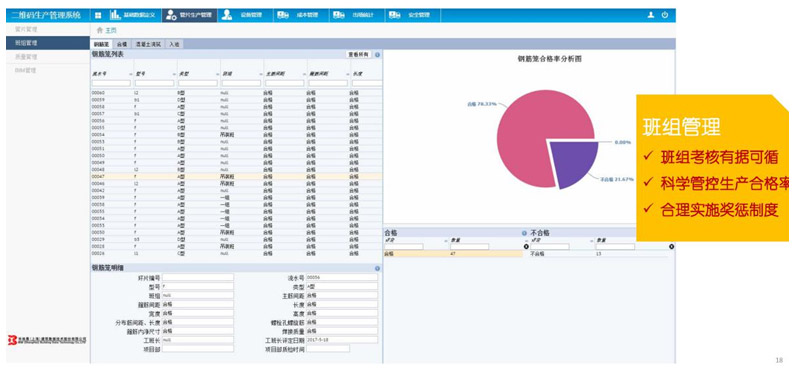Switch to the 合模 tab

coord(122,44)
